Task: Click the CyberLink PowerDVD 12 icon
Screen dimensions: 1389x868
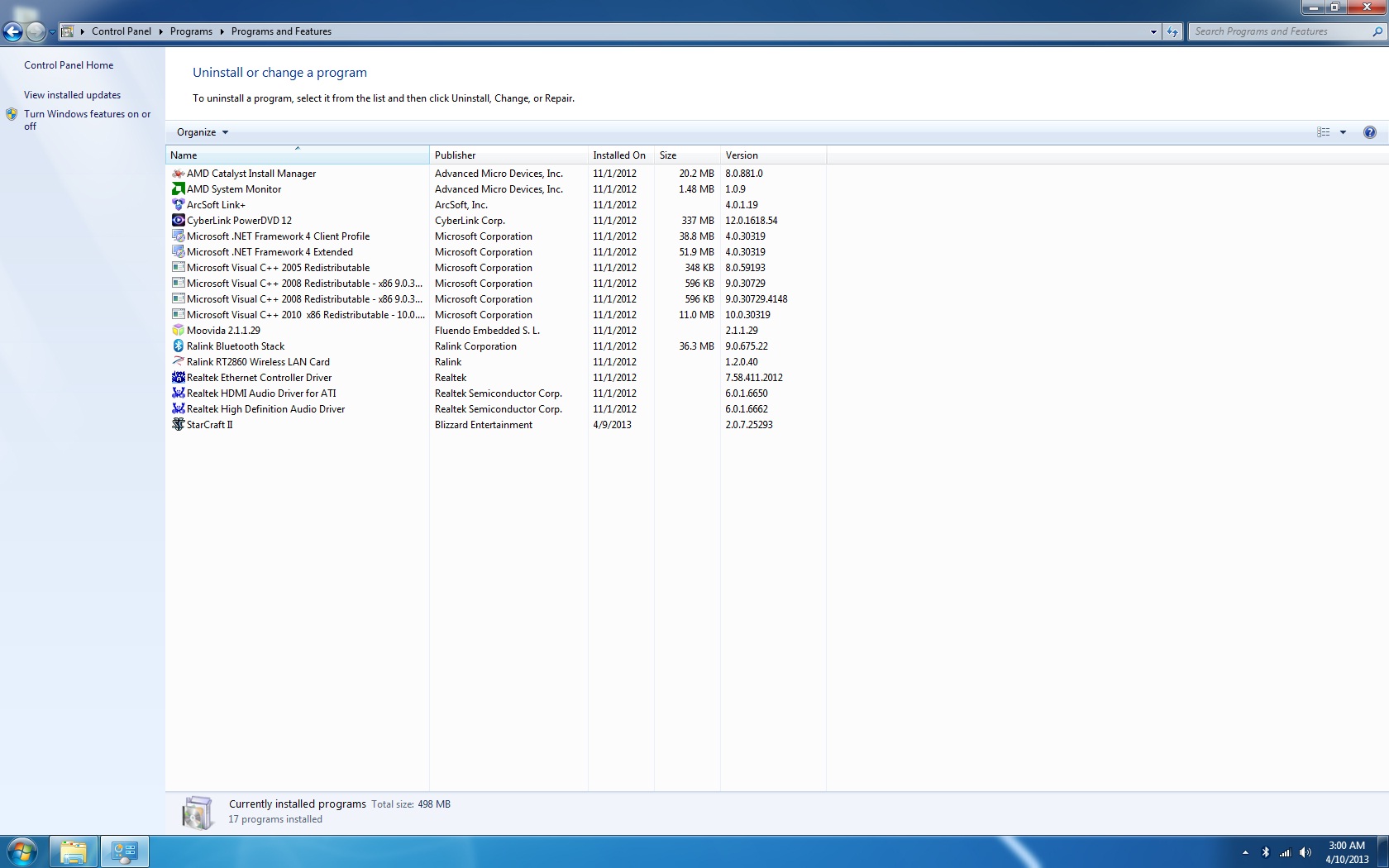Action: coord(178,221)
